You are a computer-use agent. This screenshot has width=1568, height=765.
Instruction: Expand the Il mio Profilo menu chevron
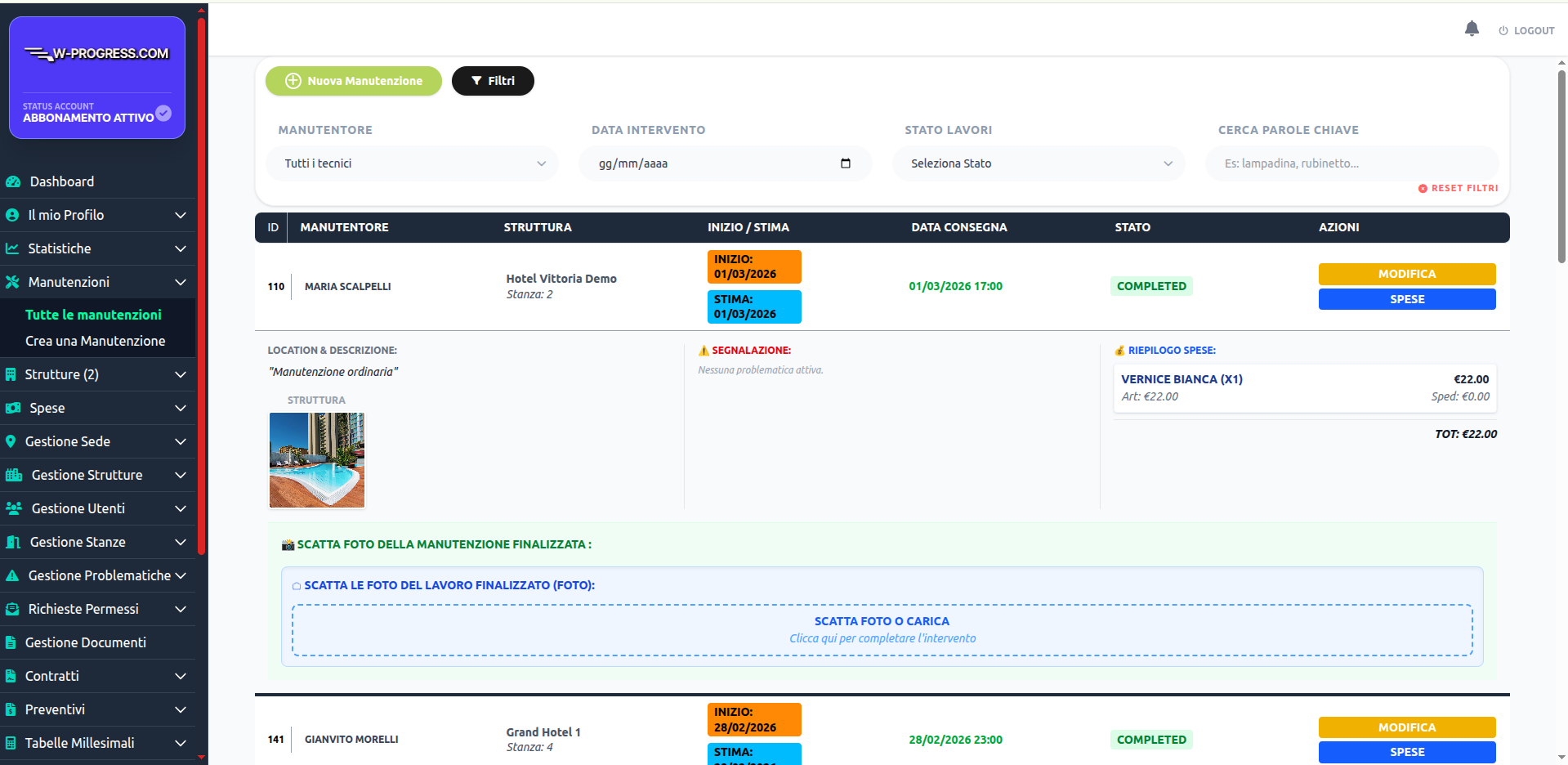pos(181,215)
